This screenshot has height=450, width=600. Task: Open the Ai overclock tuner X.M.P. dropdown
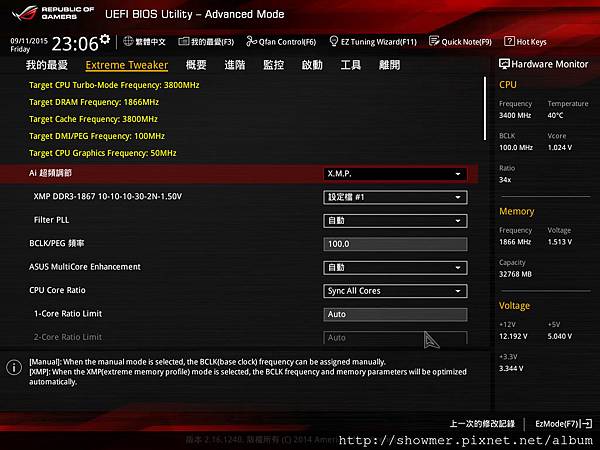(x=395, y=174)
